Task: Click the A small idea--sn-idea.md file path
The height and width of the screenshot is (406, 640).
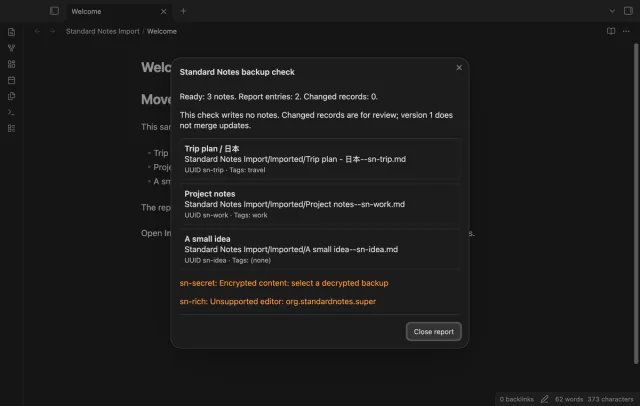Action: [x=291, y=249]
